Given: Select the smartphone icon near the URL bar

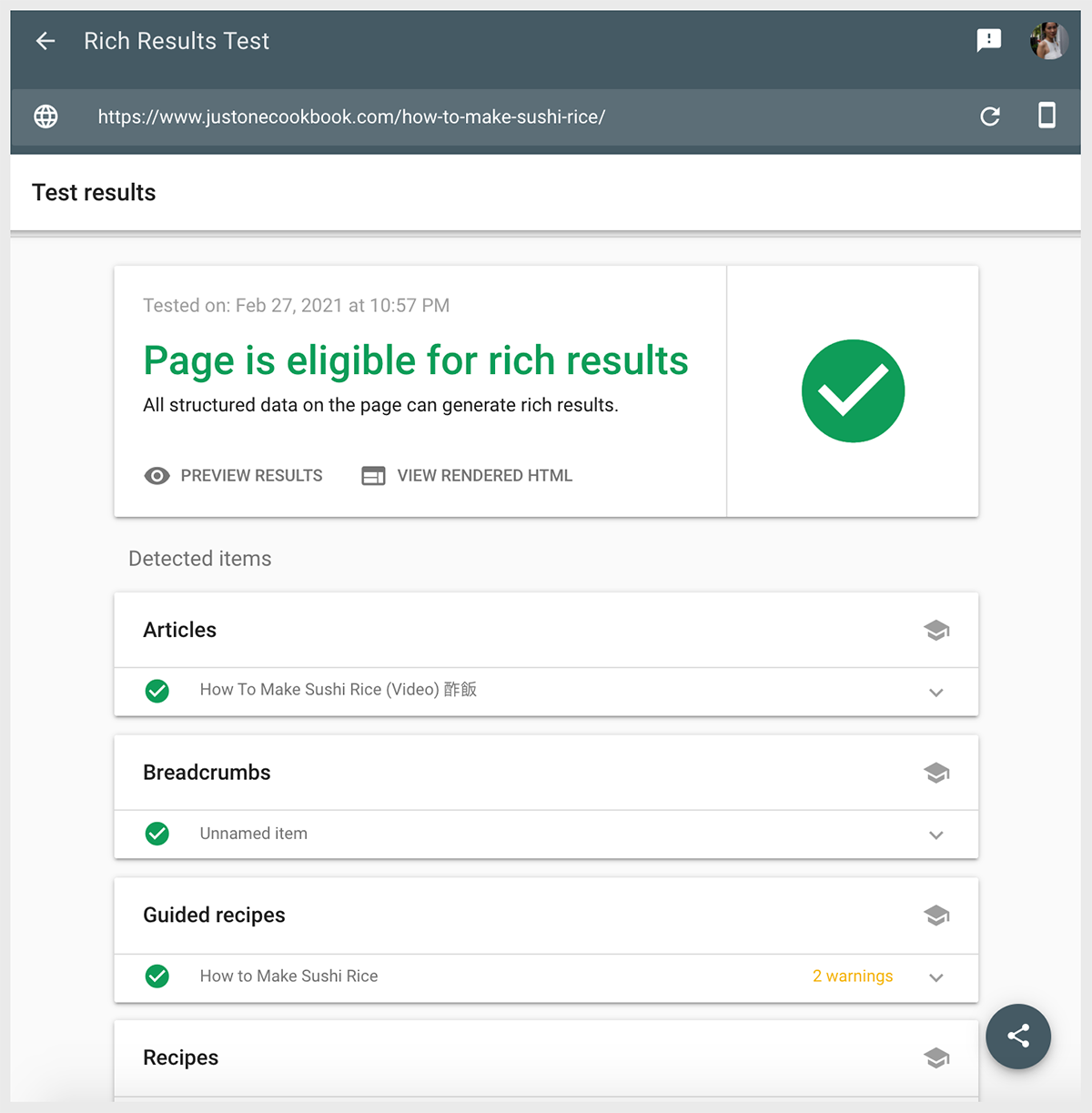Looking at the screenshot, I should coord(1046,116).
